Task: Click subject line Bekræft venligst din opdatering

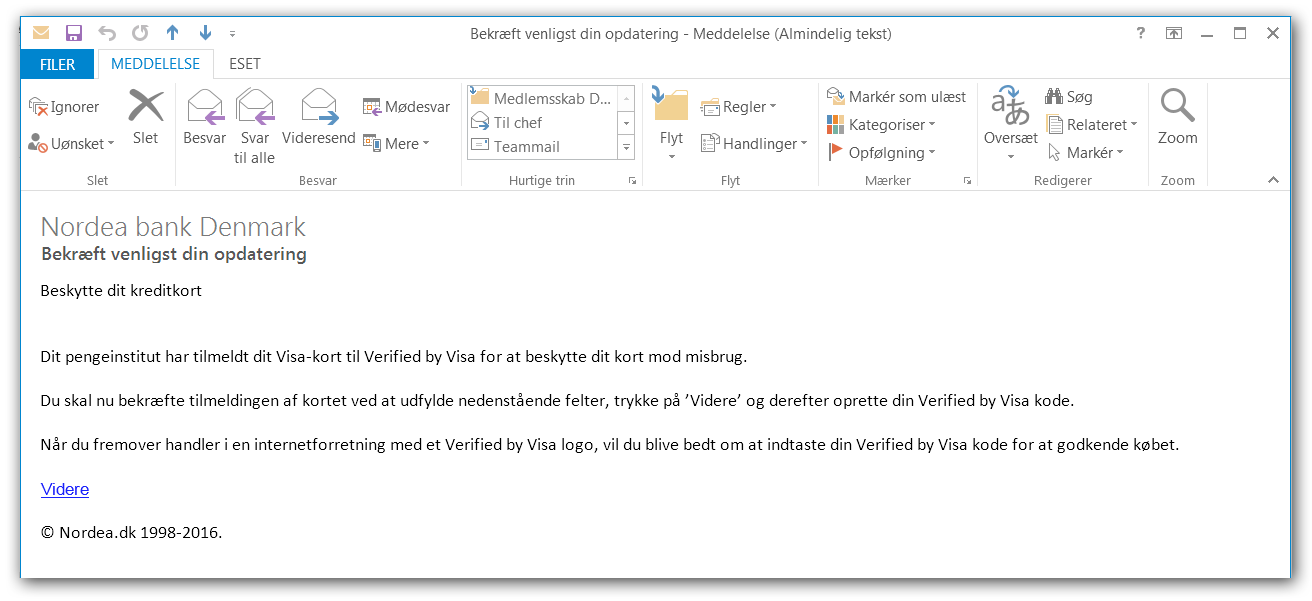Action: (174, 254)
